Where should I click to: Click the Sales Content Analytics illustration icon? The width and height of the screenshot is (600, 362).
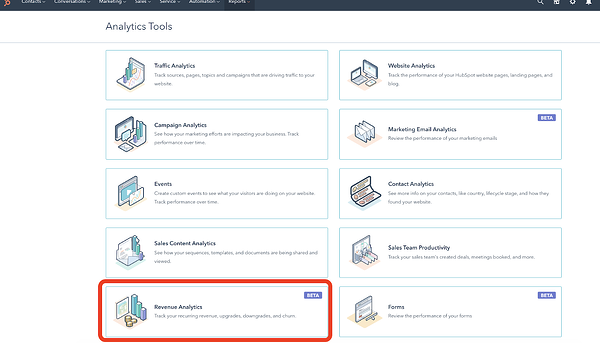130,253
